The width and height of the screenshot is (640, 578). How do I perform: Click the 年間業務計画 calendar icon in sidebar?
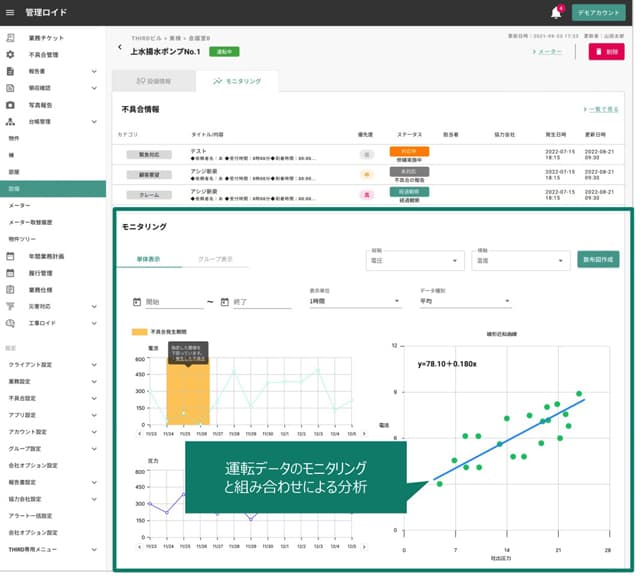(x=10, y=256)
